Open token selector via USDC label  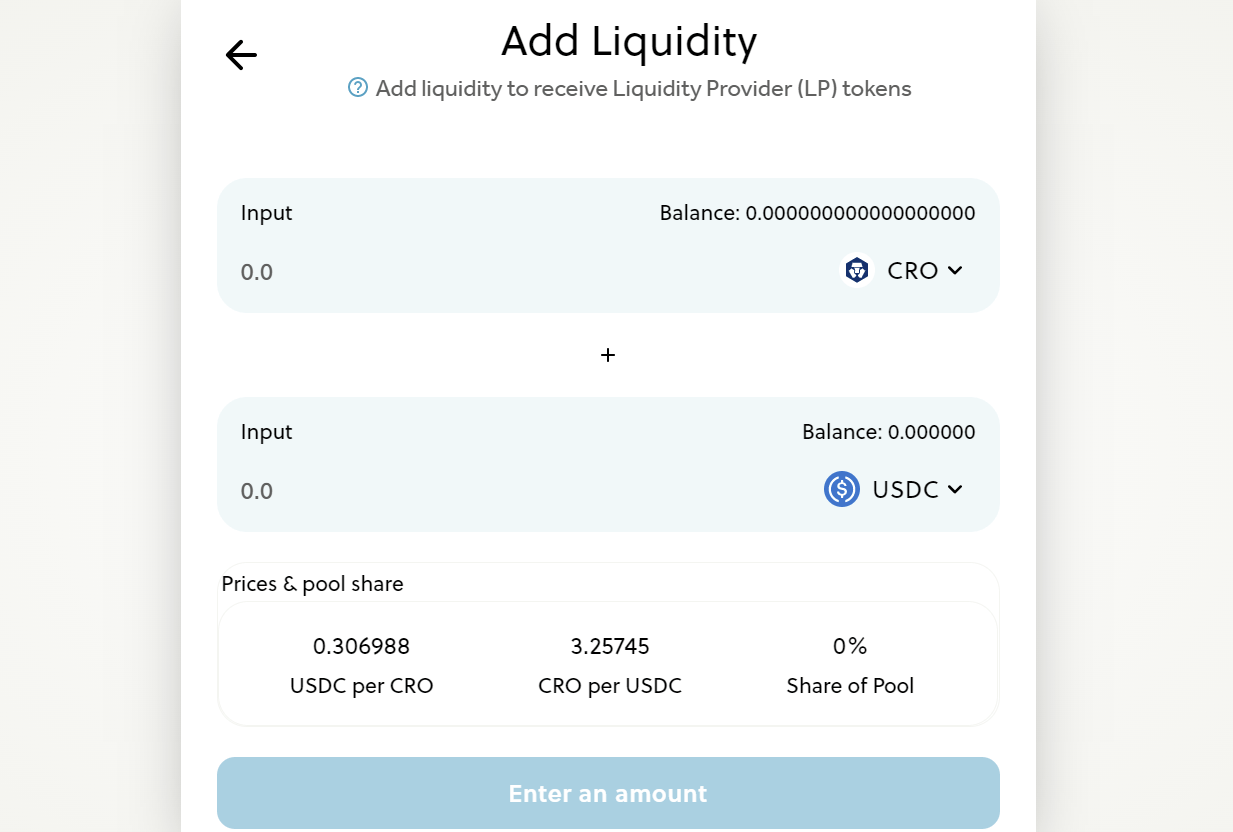[905, 490]
